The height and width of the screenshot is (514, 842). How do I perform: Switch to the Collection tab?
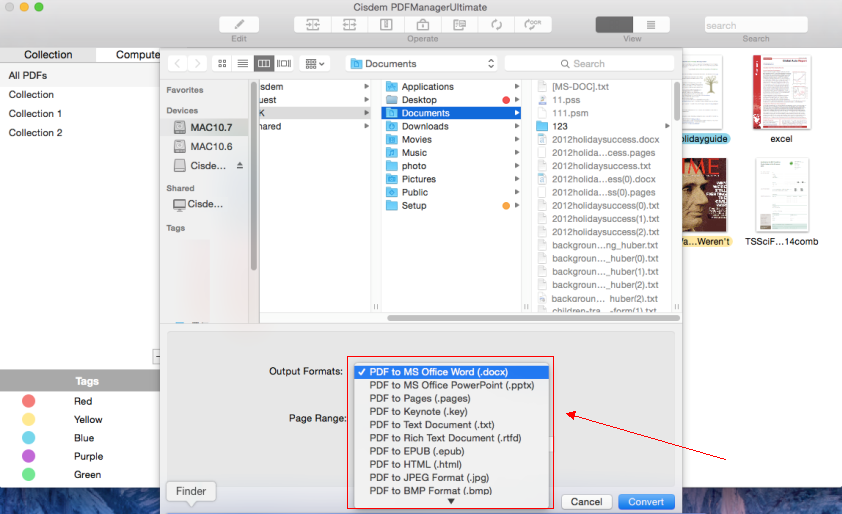click(x=48, y=55)
